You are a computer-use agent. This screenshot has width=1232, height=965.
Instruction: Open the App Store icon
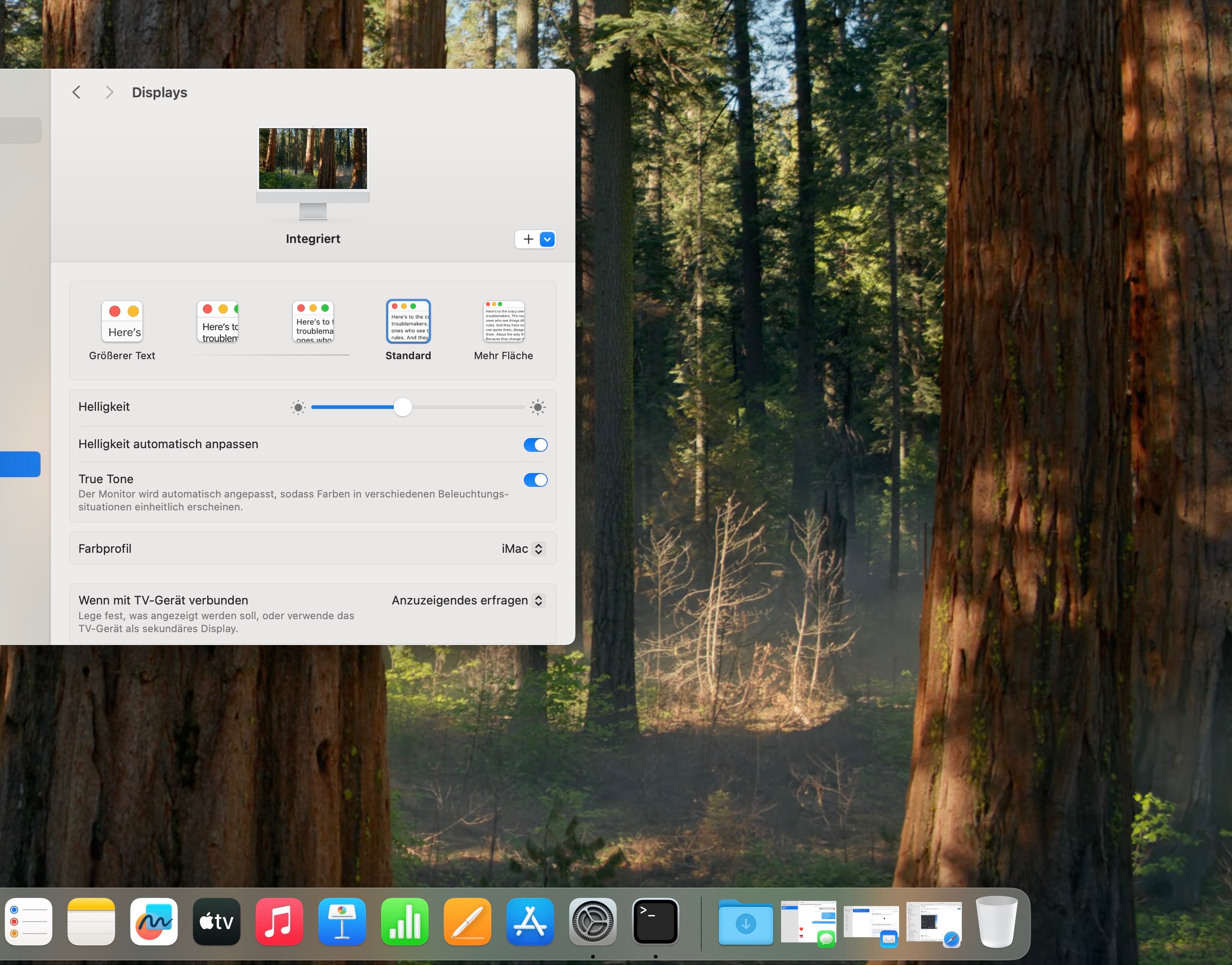click(530, 922)
